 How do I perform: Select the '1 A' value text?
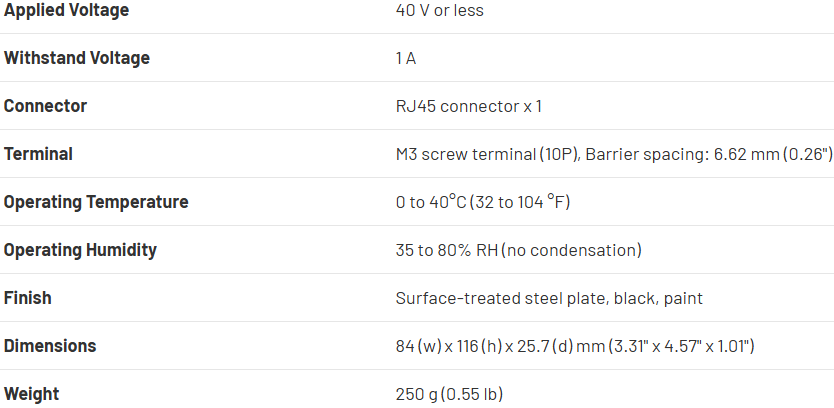(406, 58)
